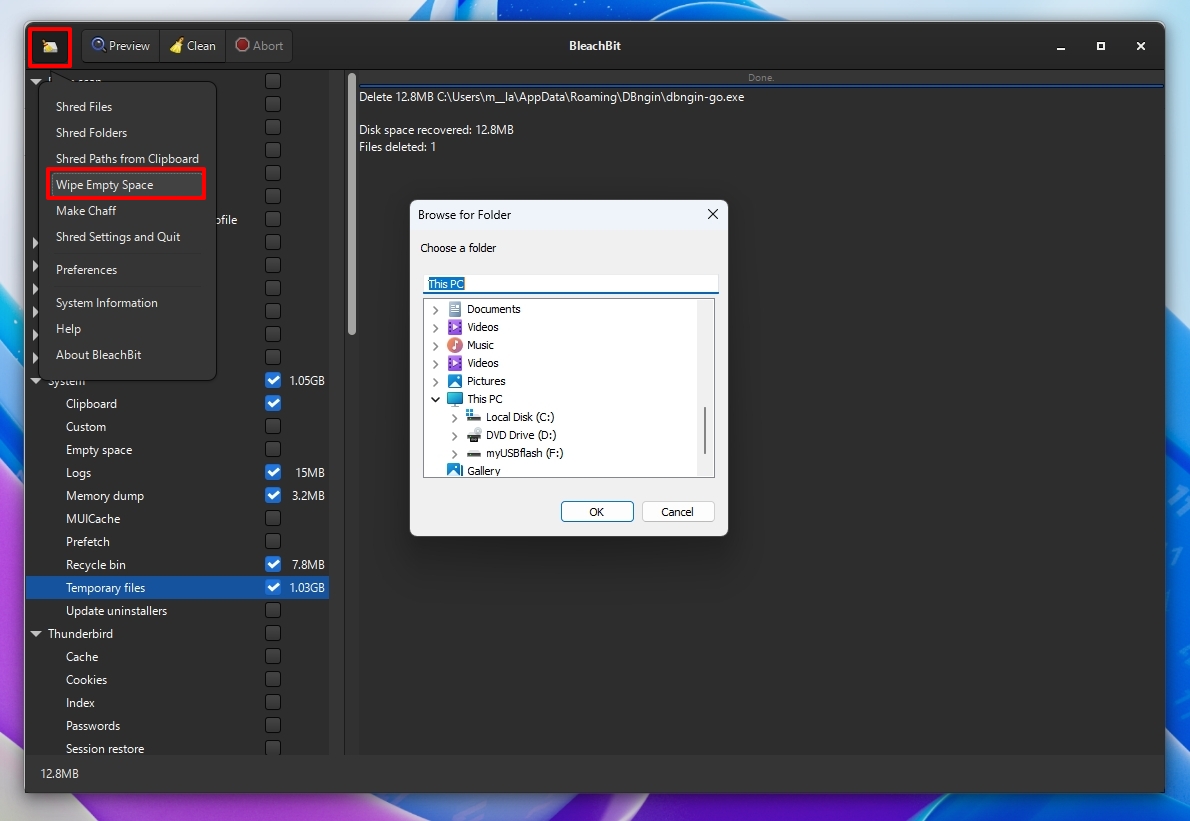
Task: Select Music folder icon in folder tree
Action: pyautogui.click(x=455, y=345)
